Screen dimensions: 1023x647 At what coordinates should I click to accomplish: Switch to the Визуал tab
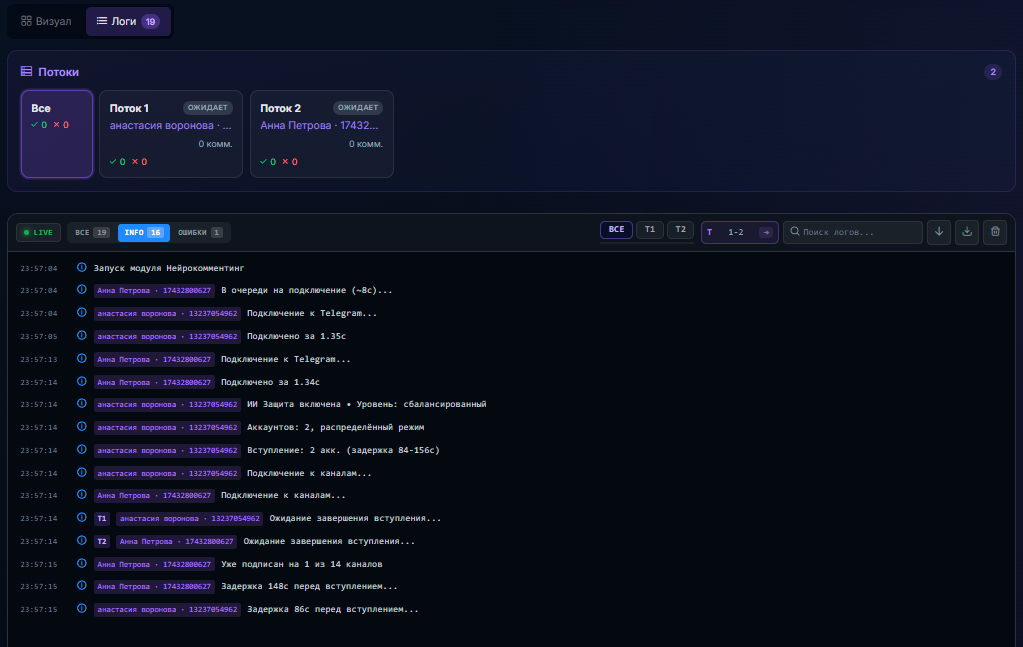46,22
